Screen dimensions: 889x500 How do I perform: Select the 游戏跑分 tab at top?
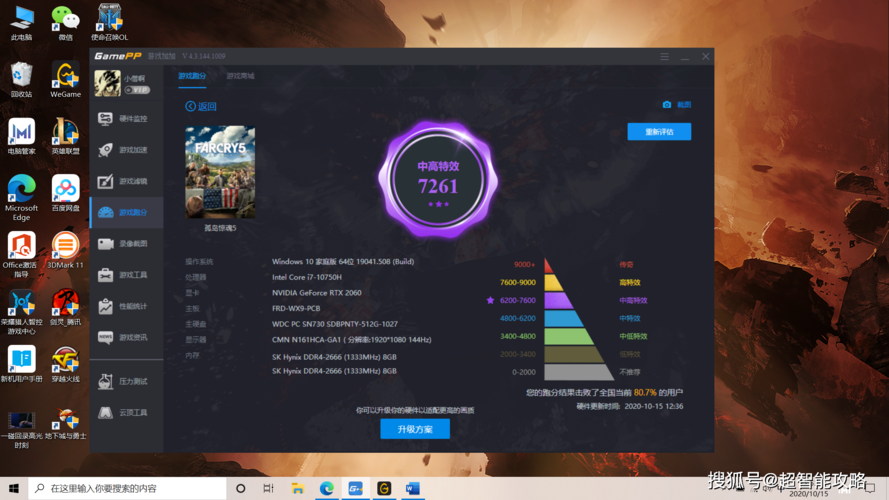pos(192,76)
